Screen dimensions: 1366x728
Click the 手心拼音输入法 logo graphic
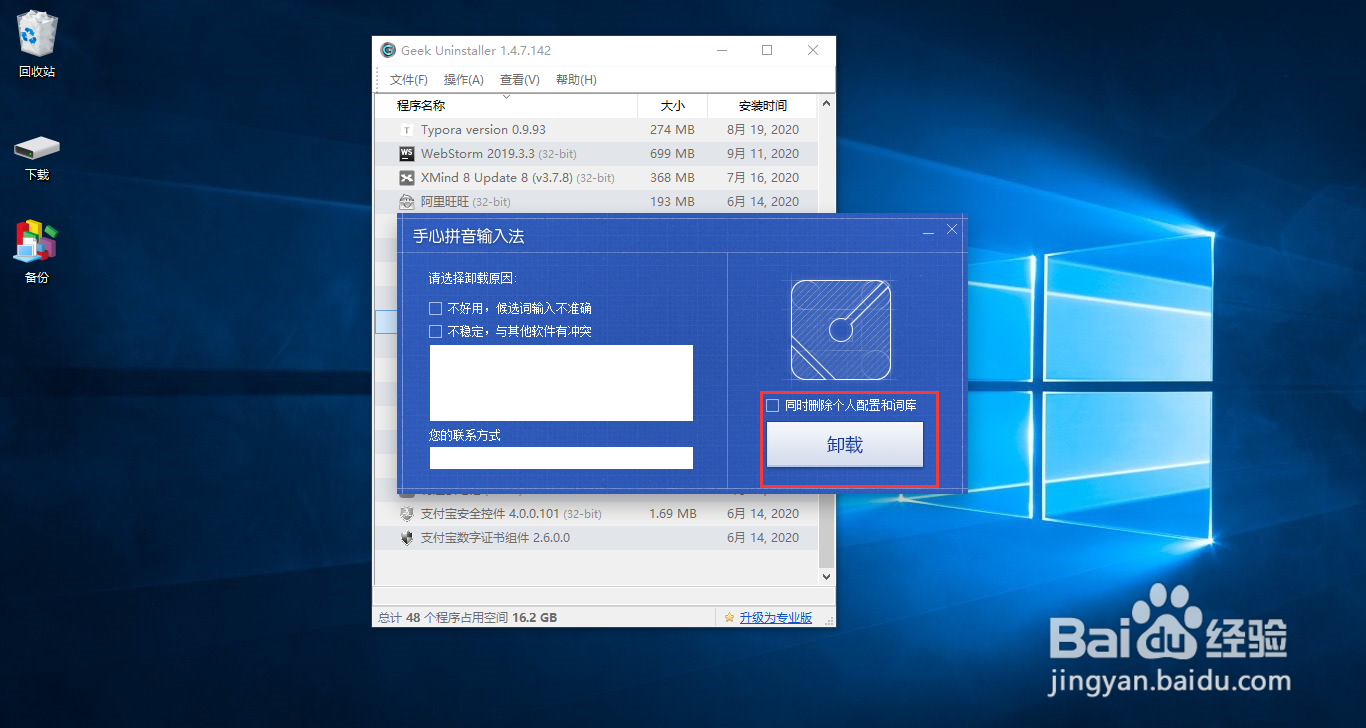[x=841, y=330]
